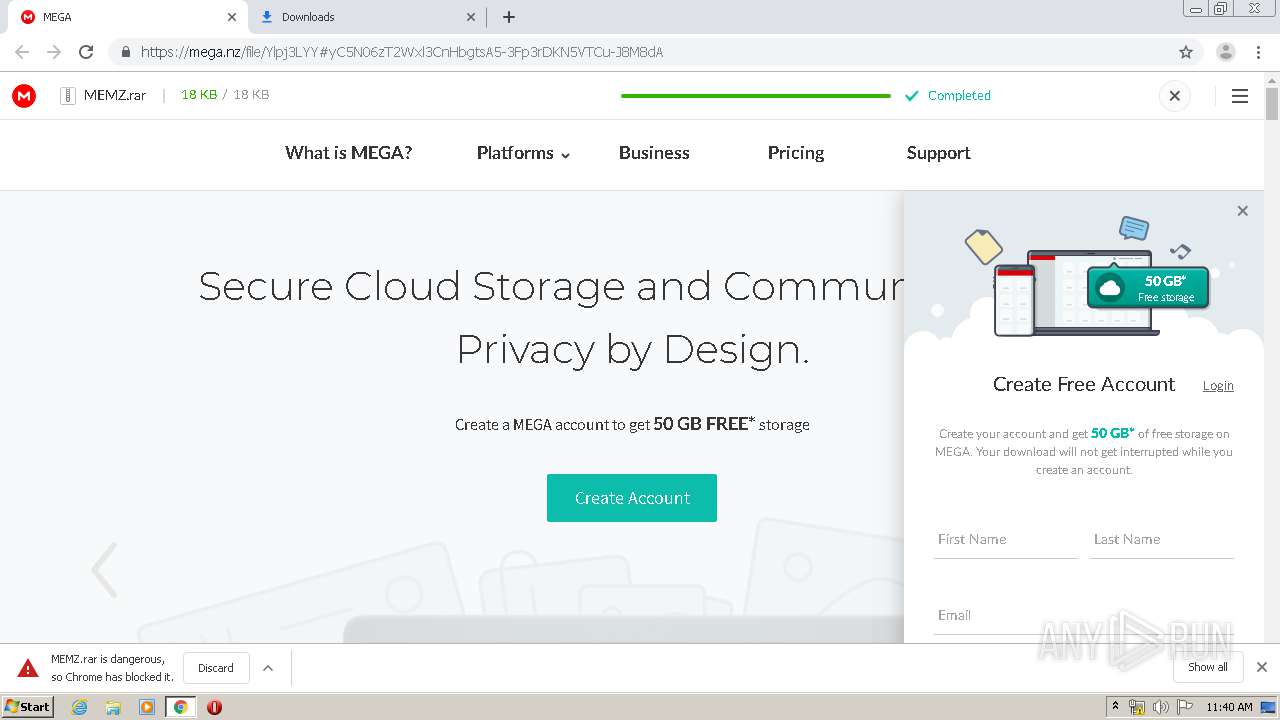Go back in browser history
This screenshot has height=720, width=1280.
(x=22, y=52)
